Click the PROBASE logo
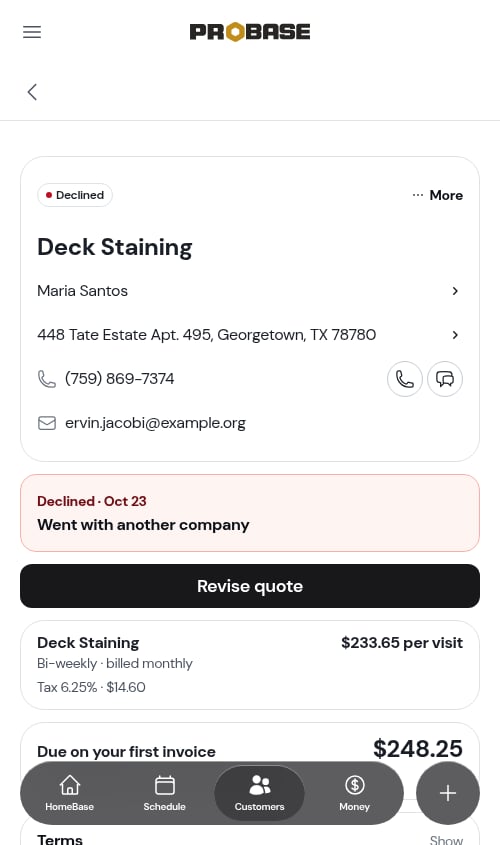Image resolution: width=500 pixels, height=845 pixels. pyautogui.click(x=250, y=32)
